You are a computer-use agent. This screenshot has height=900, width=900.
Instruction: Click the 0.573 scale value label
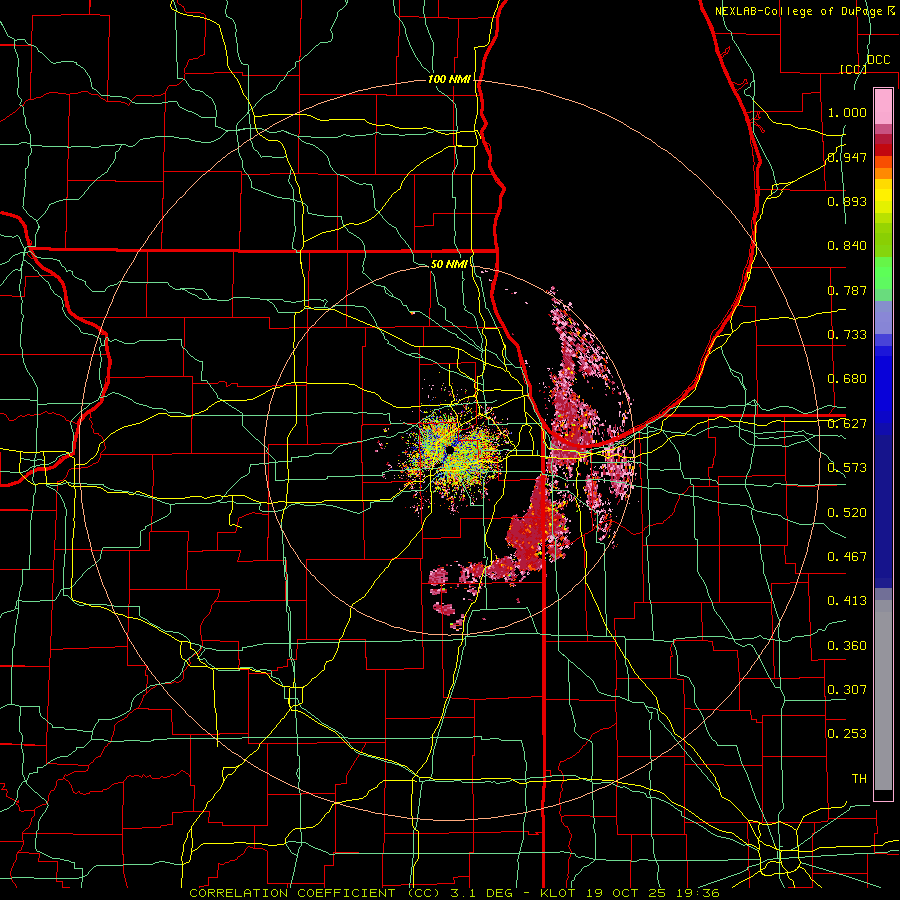click(847, 468)
